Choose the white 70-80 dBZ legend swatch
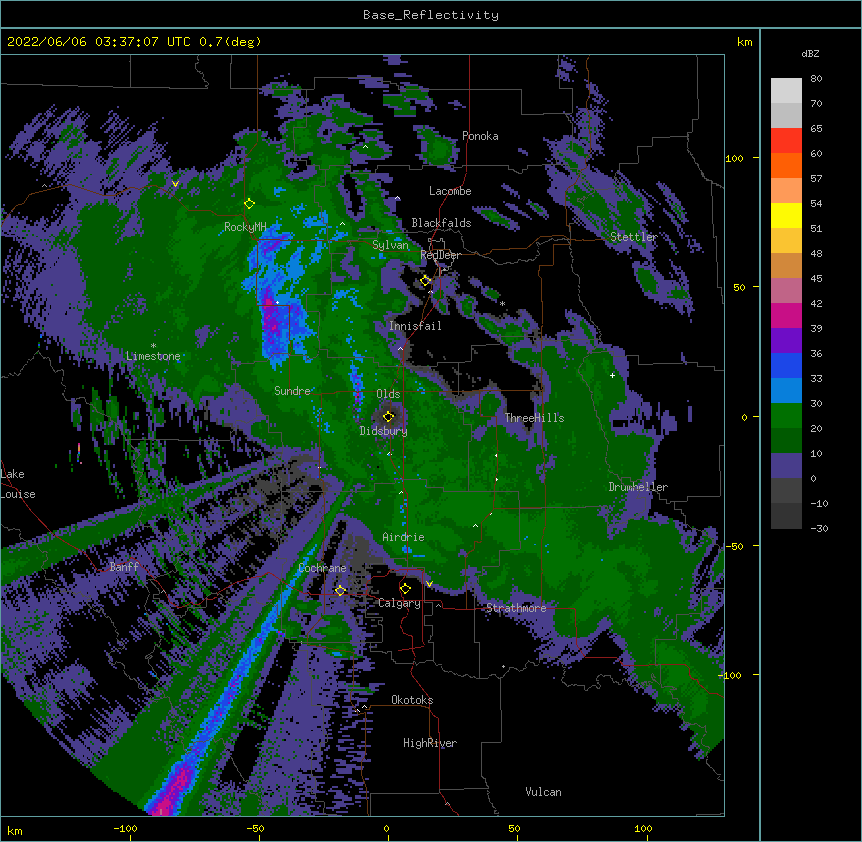Image resolution: width=862 pixels, height=842 pixels. click(x=786, y=90)
